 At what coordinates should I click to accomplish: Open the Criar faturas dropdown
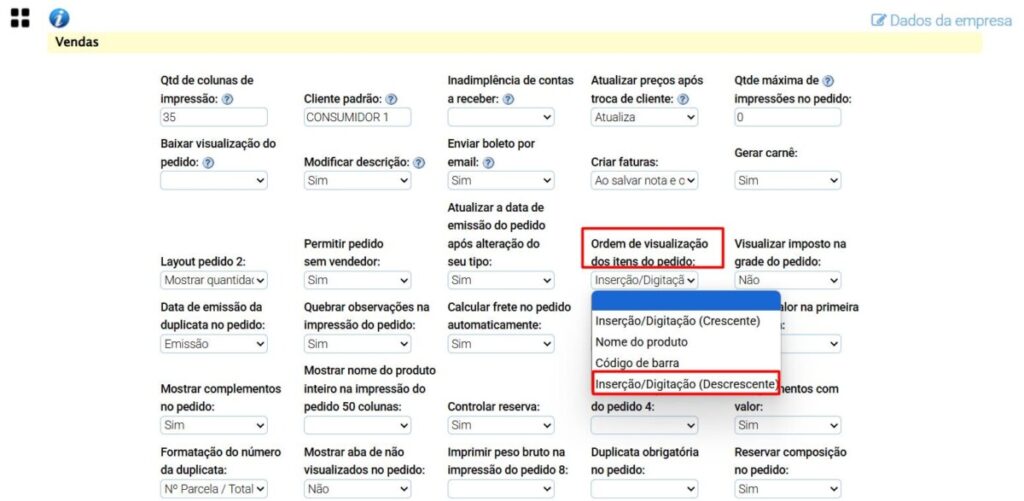[x=645, y=180]
